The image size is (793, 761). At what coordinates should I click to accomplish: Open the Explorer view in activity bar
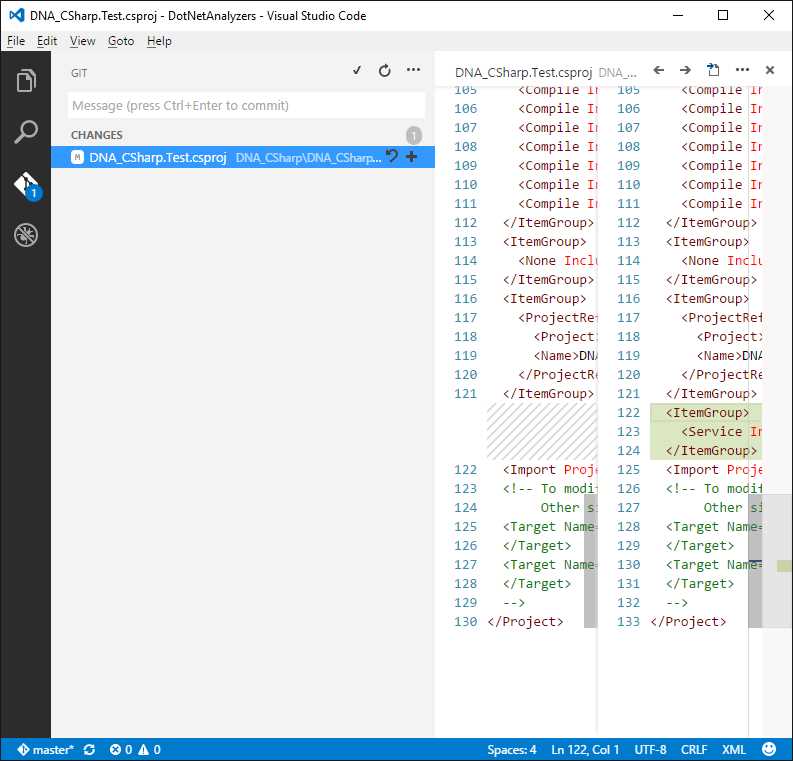click(26, 81)
